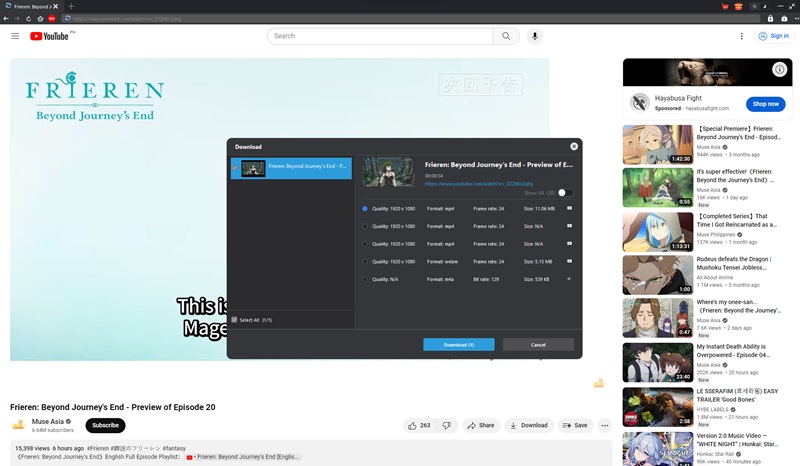Viewport: 800px width, 466px height.
Task: Click the red shopping cart icon
Action: coord(725,6)
